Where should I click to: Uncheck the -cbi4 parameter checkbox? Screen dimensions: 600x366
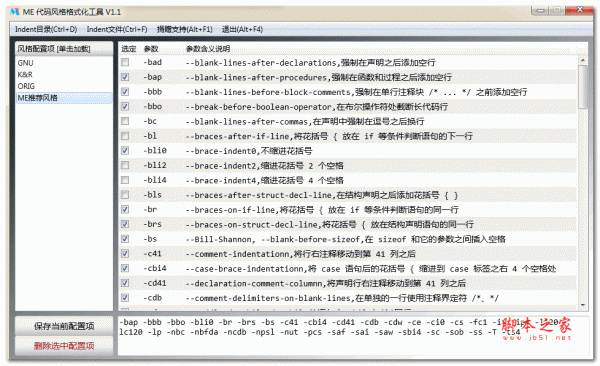[x=125, y=268]
